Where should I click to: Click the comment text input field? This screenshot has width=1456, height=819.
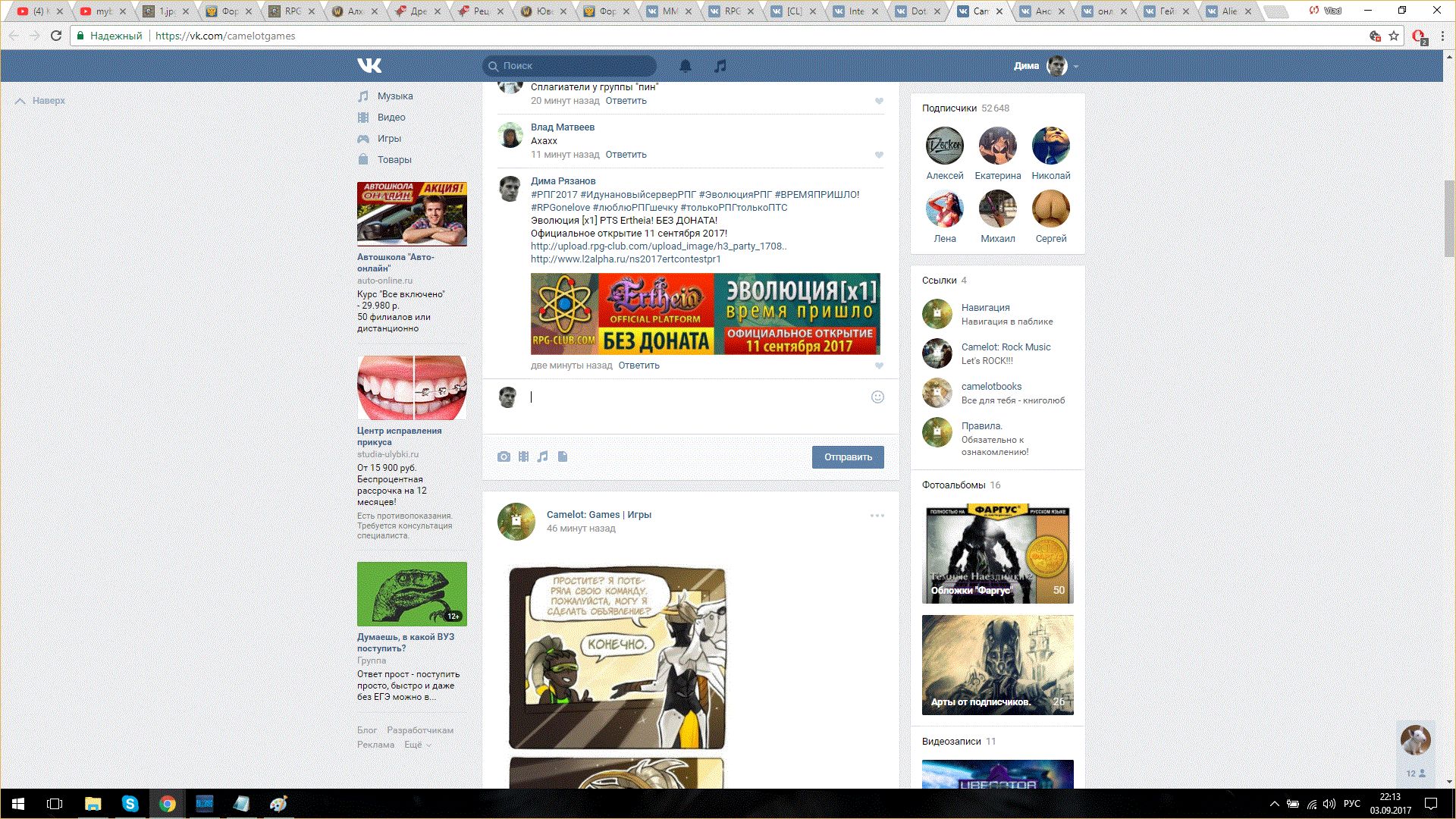click(x=694, y=397)
